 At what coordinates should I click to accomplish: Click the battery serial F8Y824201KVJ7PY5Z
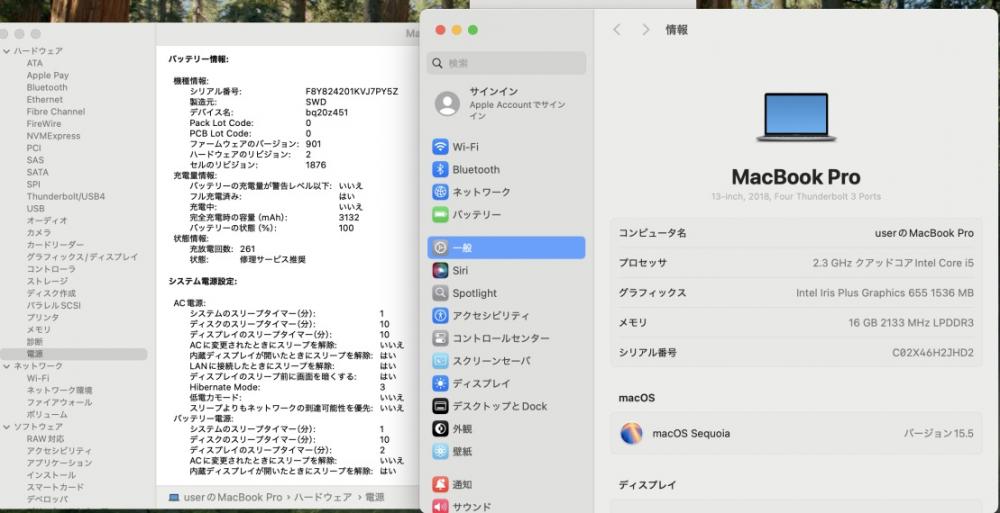pos(351,92)
